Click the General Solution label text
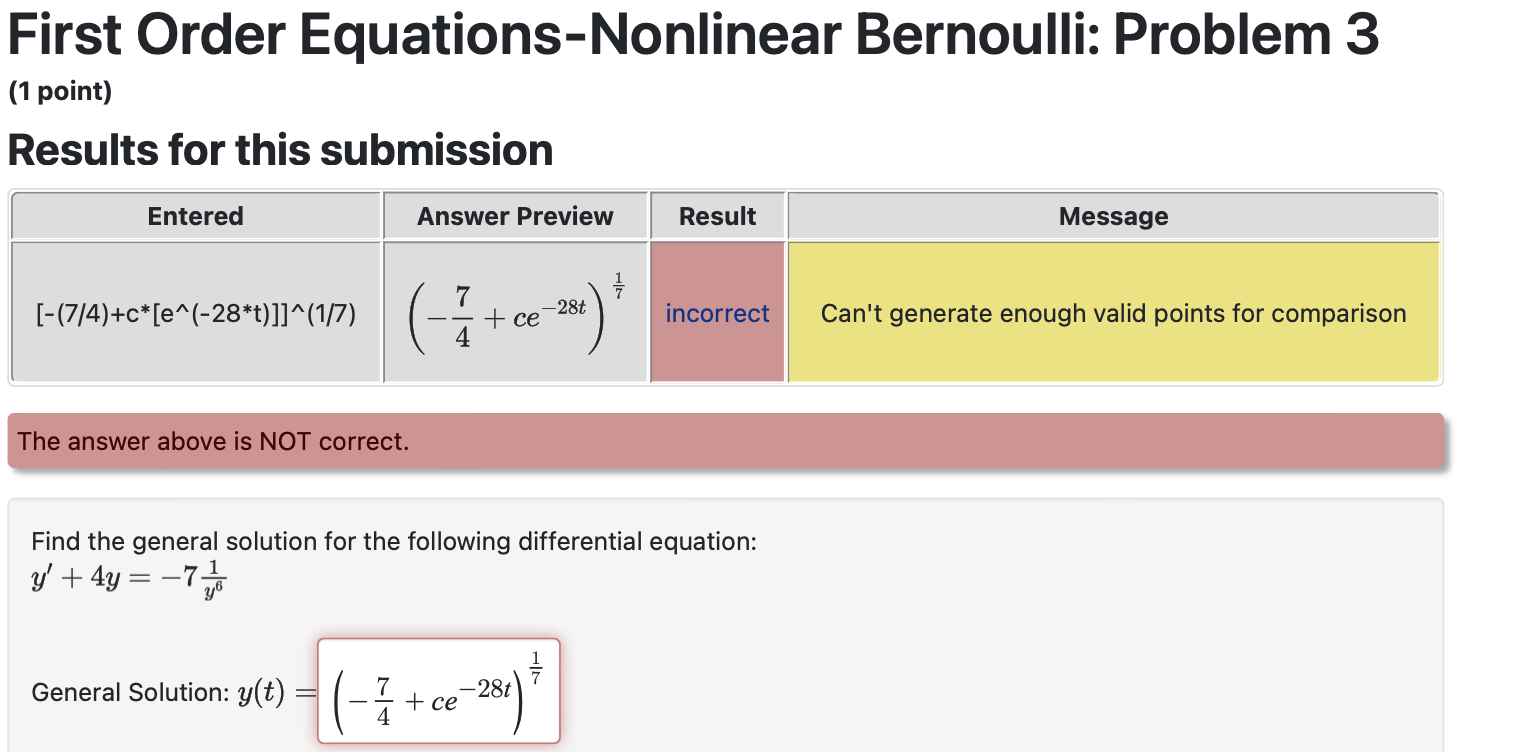The height and width of the screenshot is (752, 1516). point(130,691)
